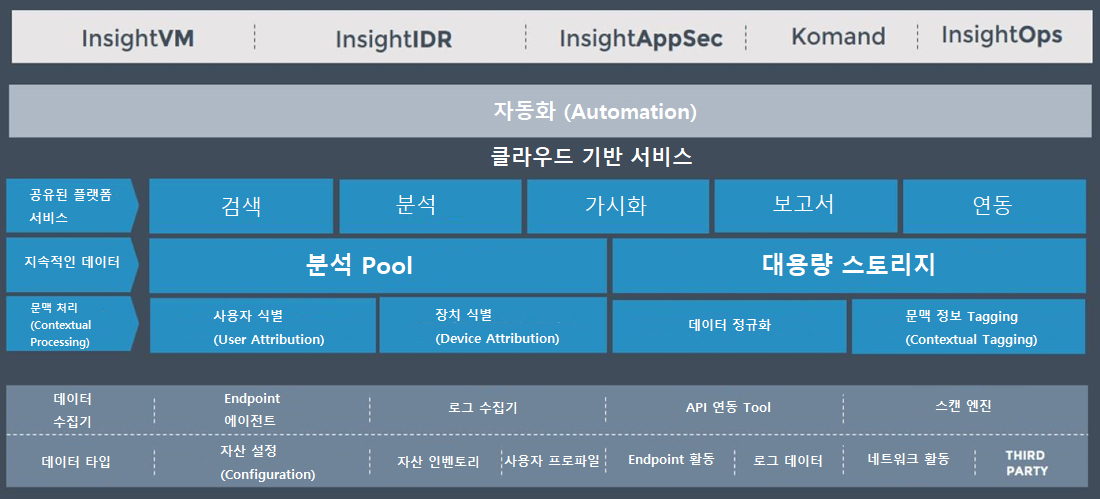Click the 스캔 엔진 cell
Screen dimensions: 1100x499
tap(963, 406)
